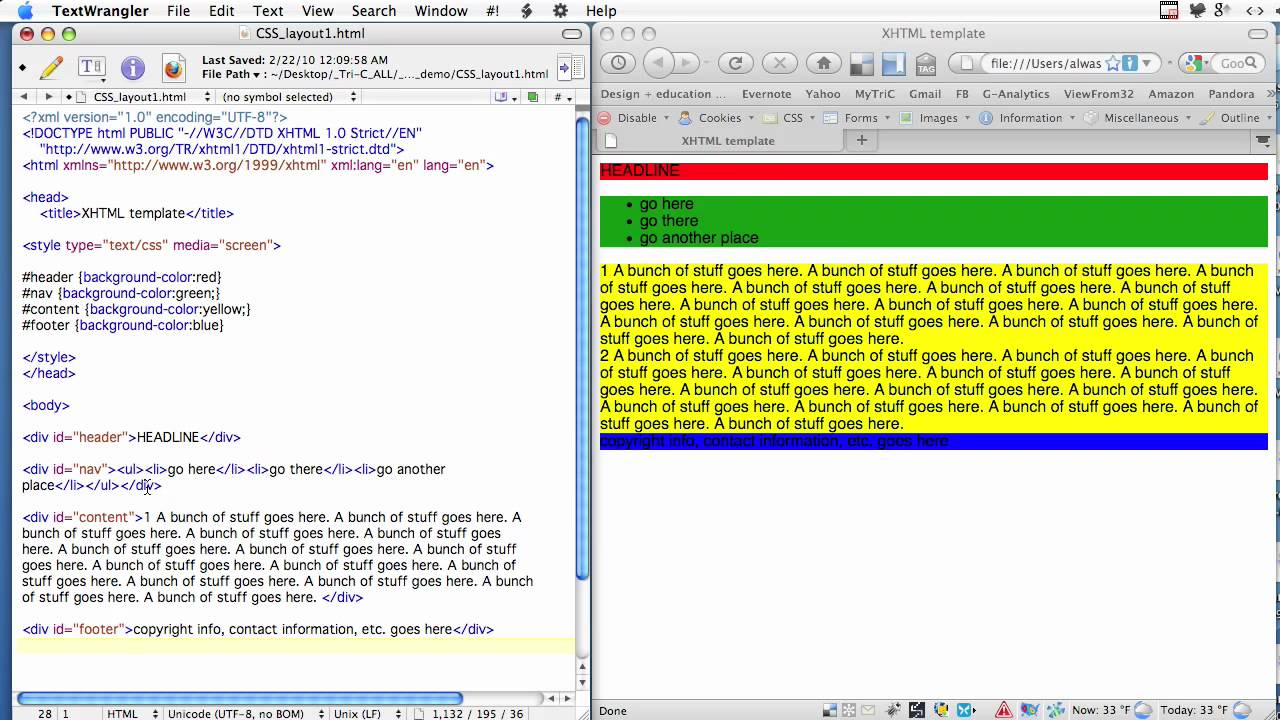Open the Disable web developer menu
The image size is (1280, 720).
(x=635, y=117)
